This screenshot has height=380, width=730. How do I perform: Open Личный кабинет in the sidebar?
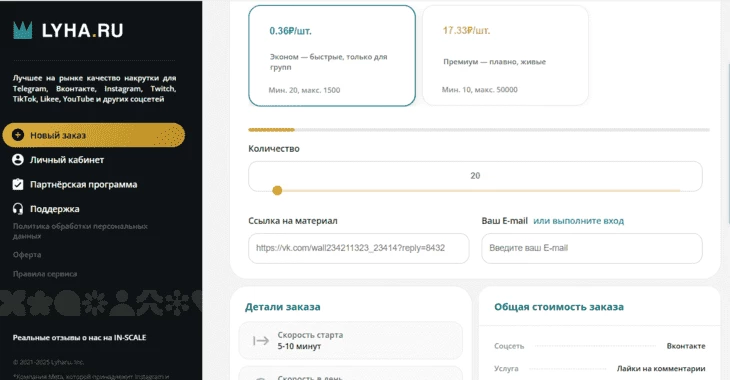coord(67,160)
